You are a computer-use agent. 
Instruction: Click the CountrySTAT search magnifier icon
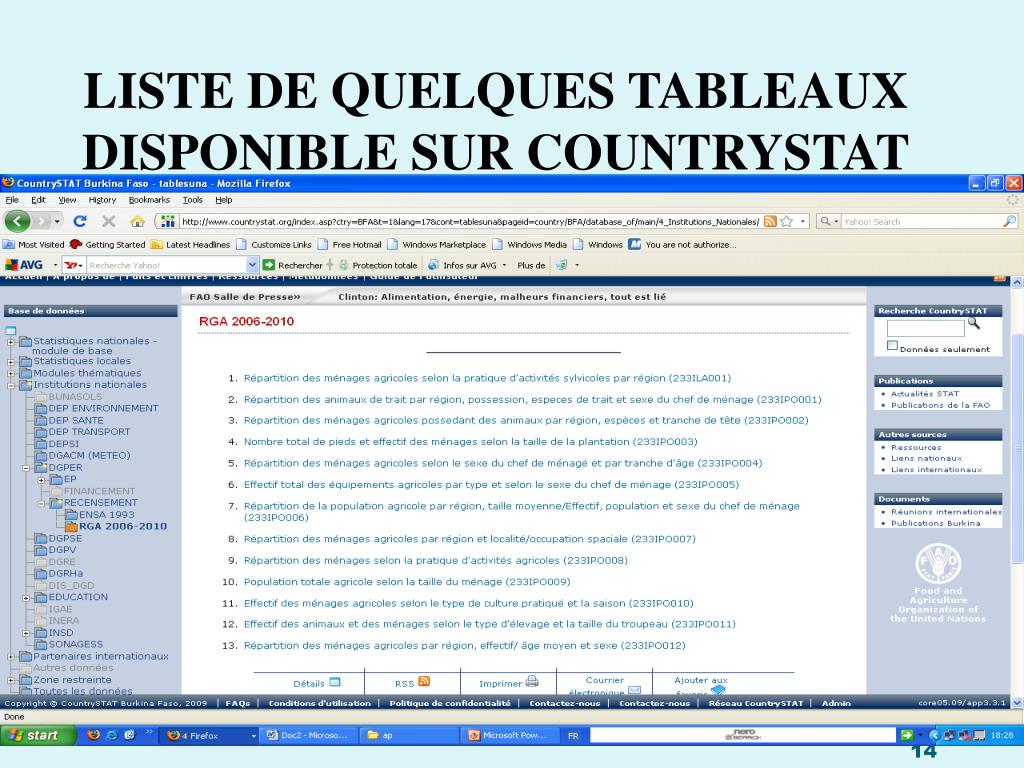pos(974,323)
